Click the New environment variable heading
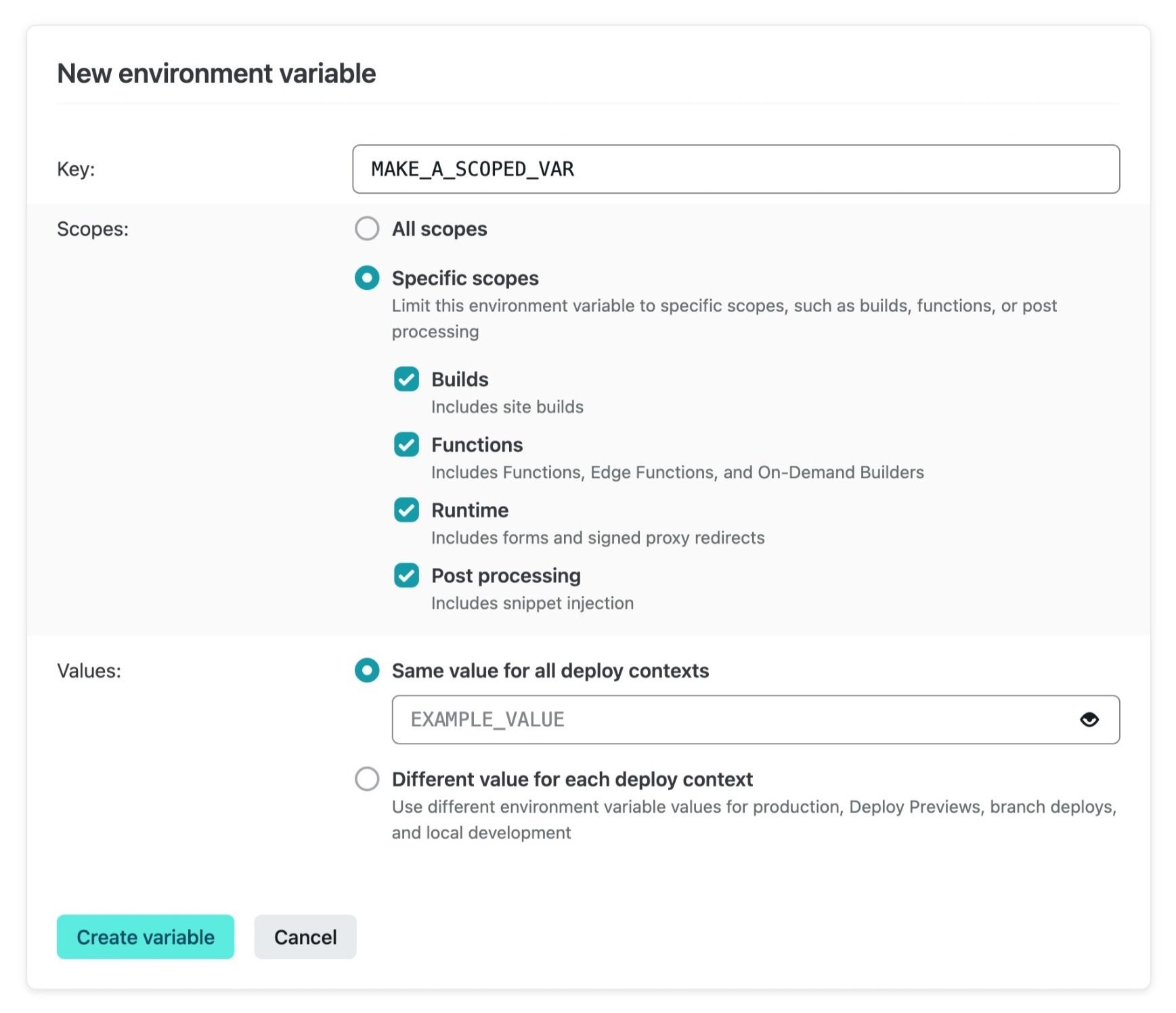Screen dimensions: 1176x1013 pyautogui.click(x=216, y=73)
